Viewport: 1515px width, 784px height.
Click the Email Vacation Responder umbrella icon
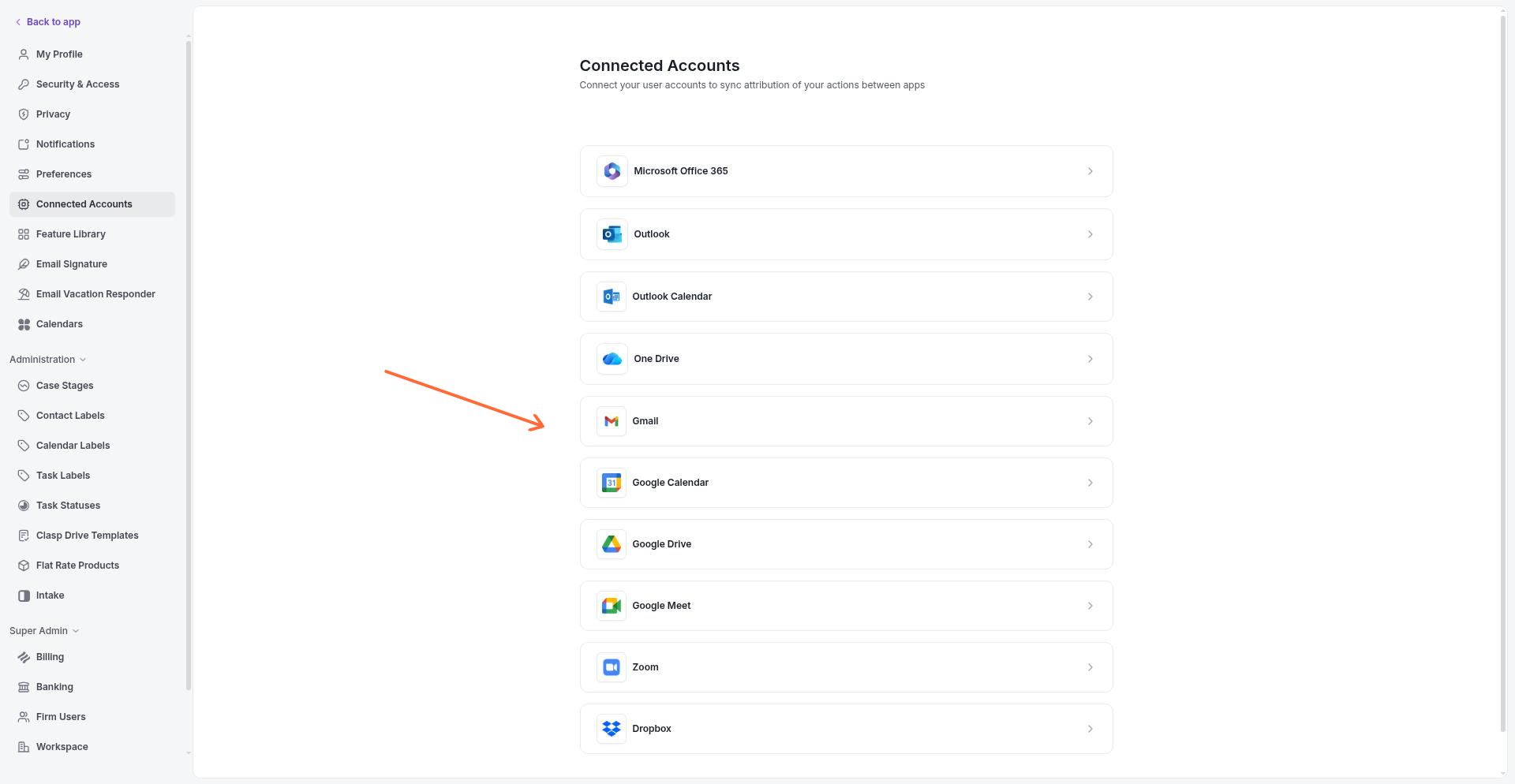tap(24, 294)
